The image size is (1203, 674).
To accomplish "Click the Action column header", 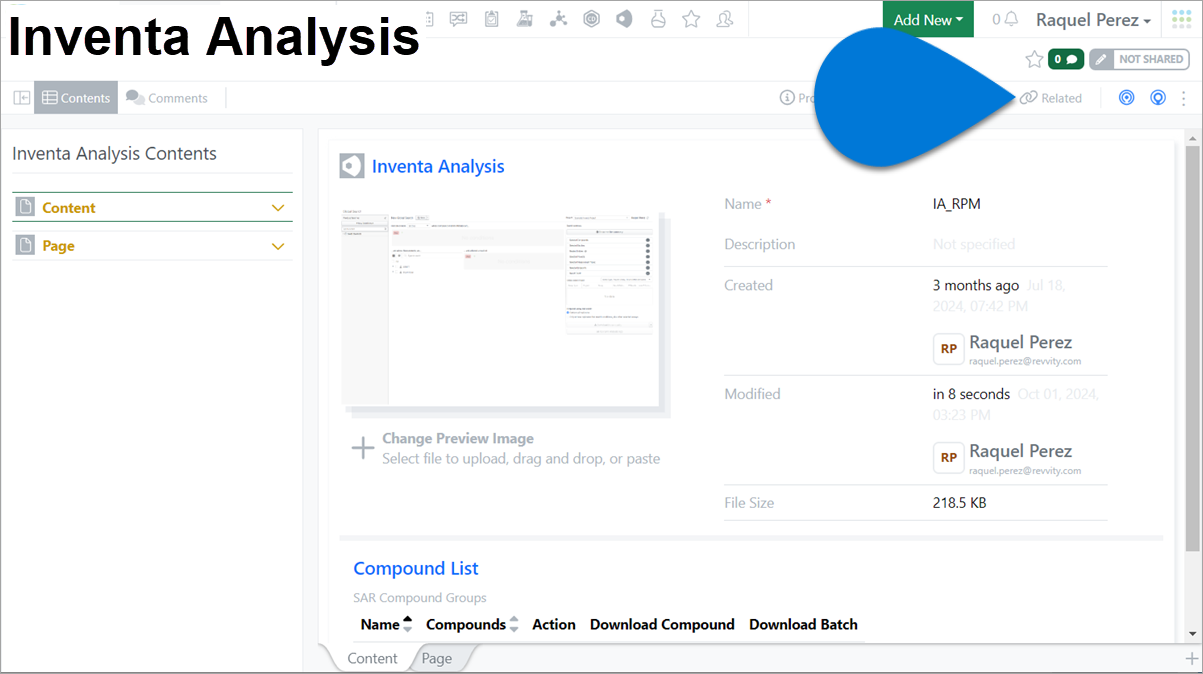I will click(x=554, y=624).
